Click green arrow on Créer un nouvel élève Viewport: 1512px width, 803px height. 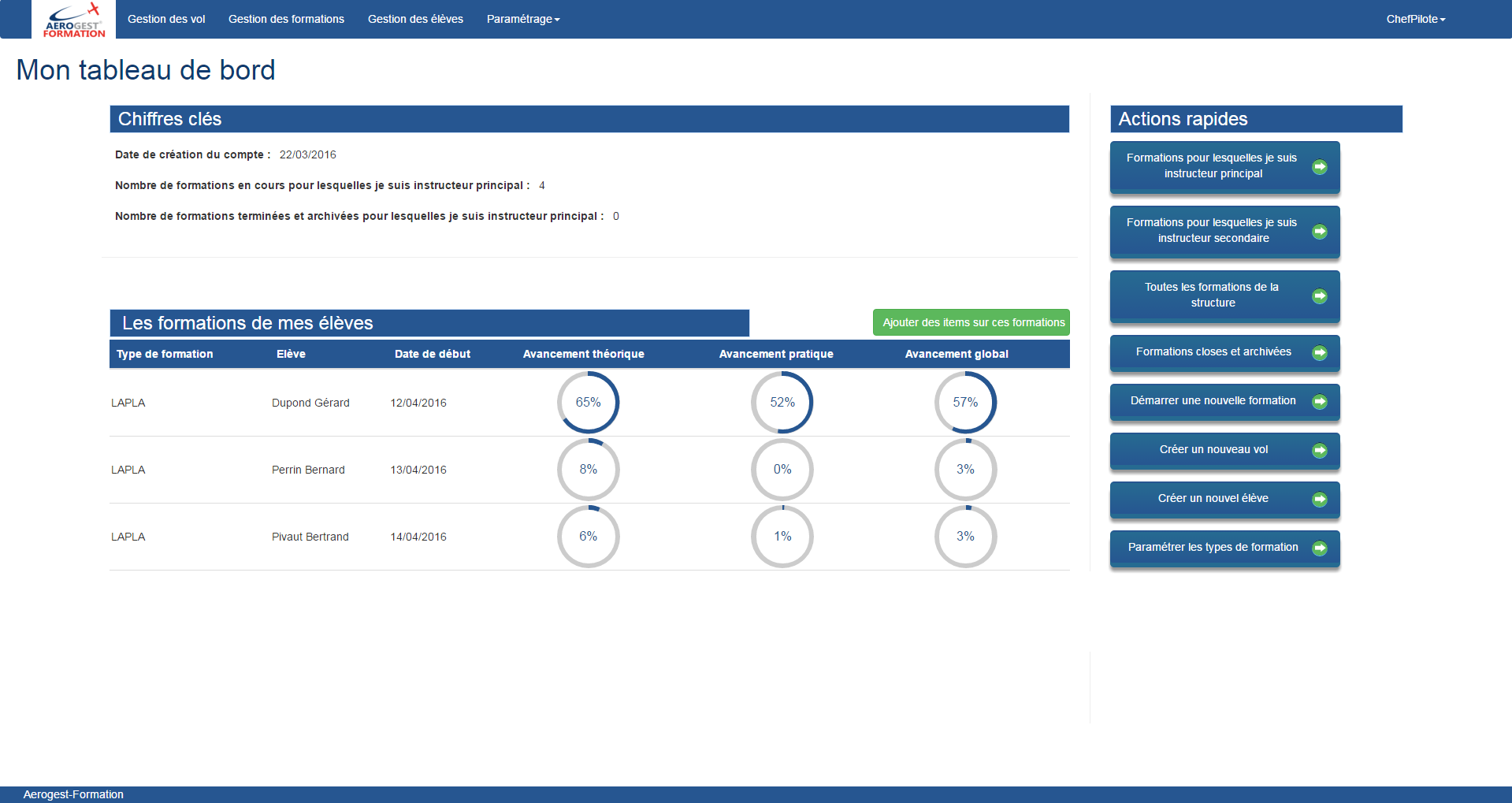click(1320, 500)
